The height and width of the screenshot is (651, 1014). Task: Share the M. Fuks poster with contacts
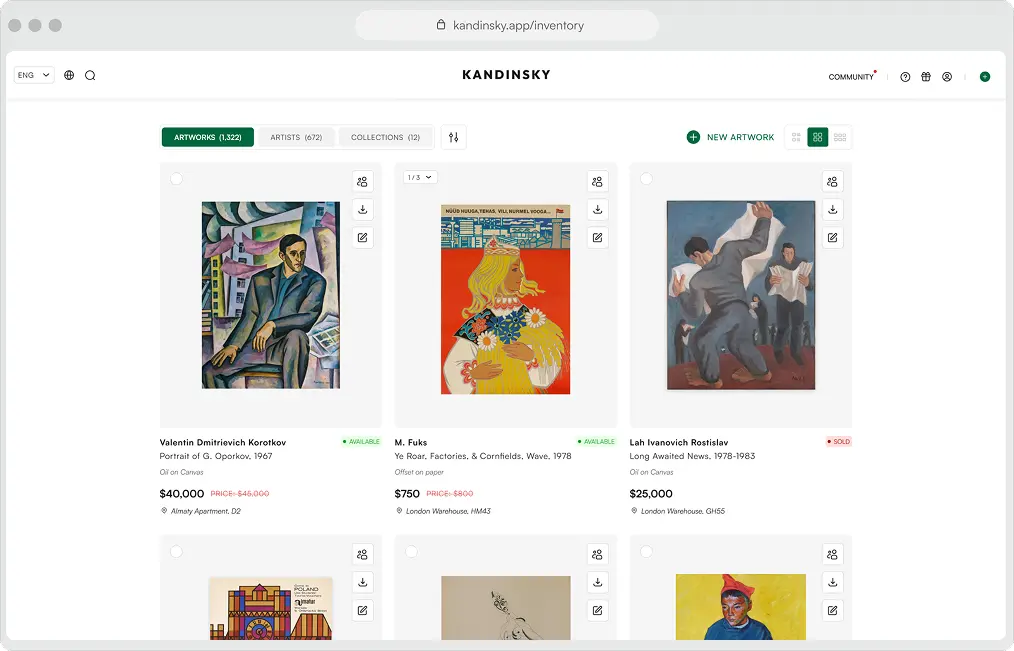pos(598,182)
